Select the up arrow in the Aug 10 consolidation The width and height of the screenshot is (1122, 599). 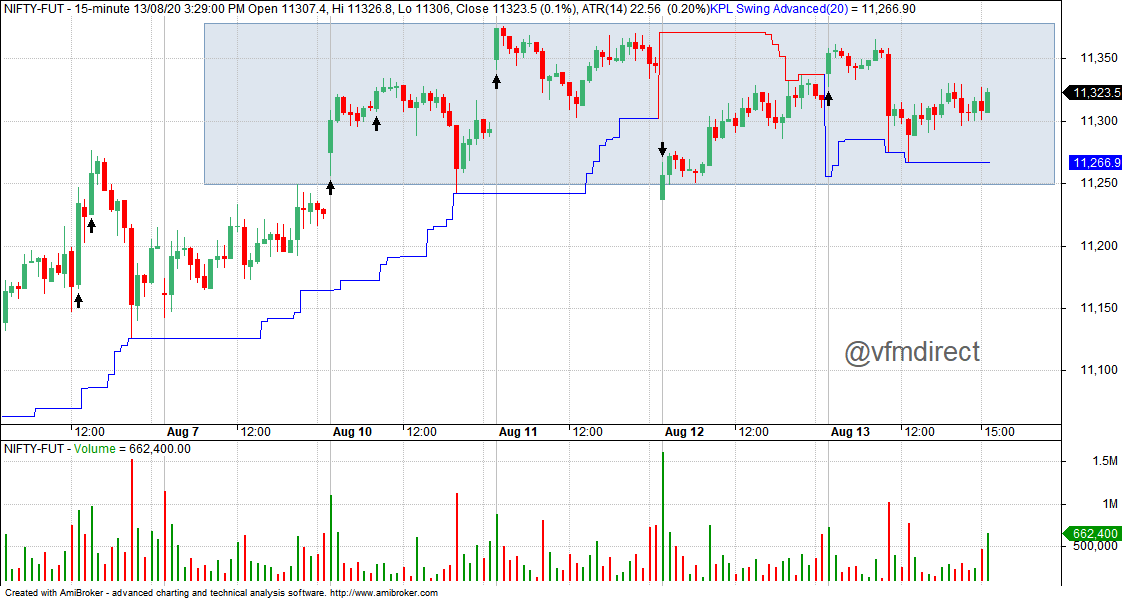pyautogui.click(x=376, y=122)
